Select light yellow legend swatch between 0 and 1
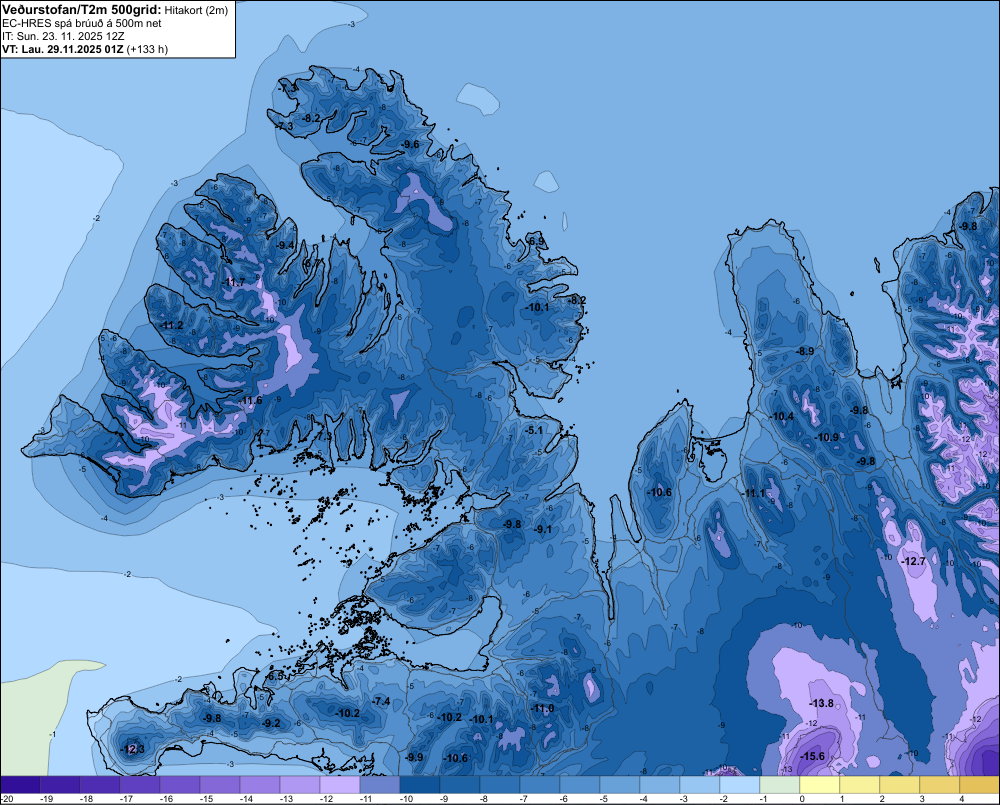The height and width of the screenshot is (805, 1000). pyautogui.click(x=820, y=785)
